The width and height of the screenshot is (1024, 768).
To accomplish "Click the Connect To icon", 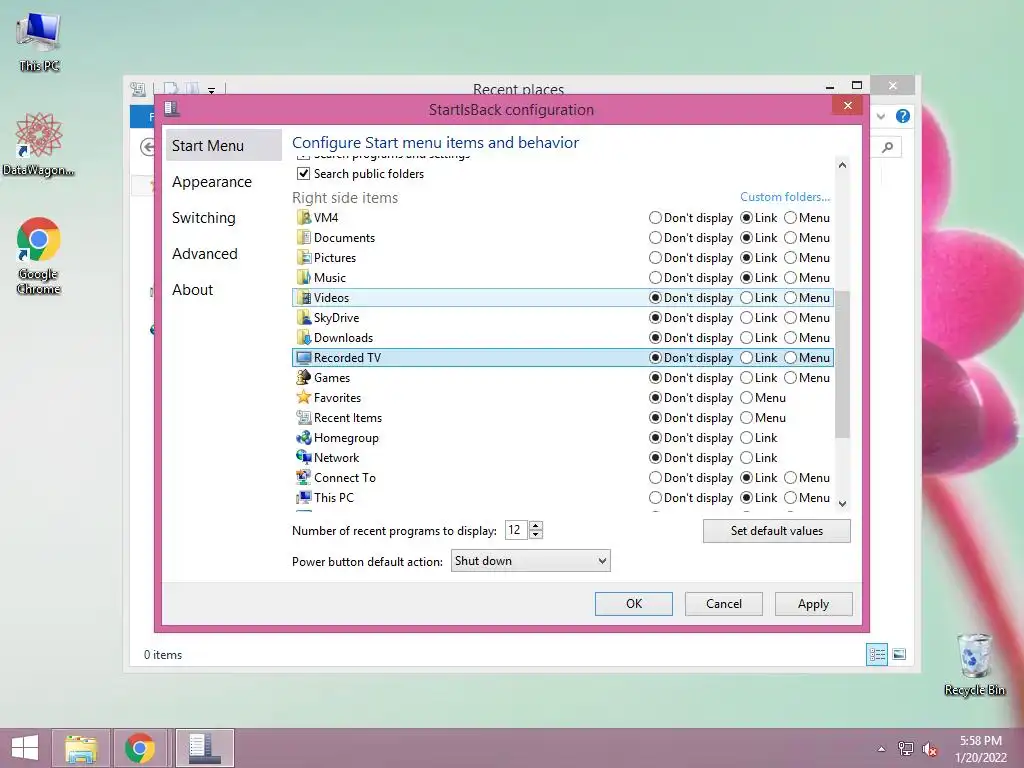I will pos(303,477).
